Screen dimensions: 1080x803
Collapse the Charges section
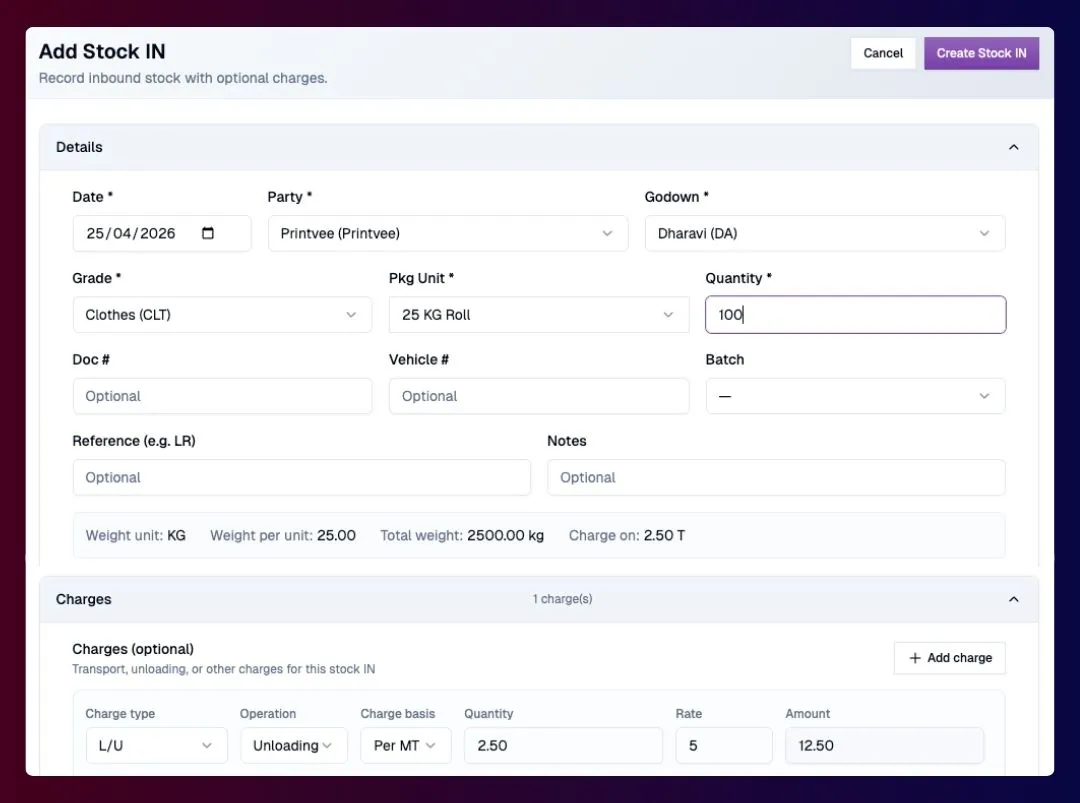tap(1013, 599)
